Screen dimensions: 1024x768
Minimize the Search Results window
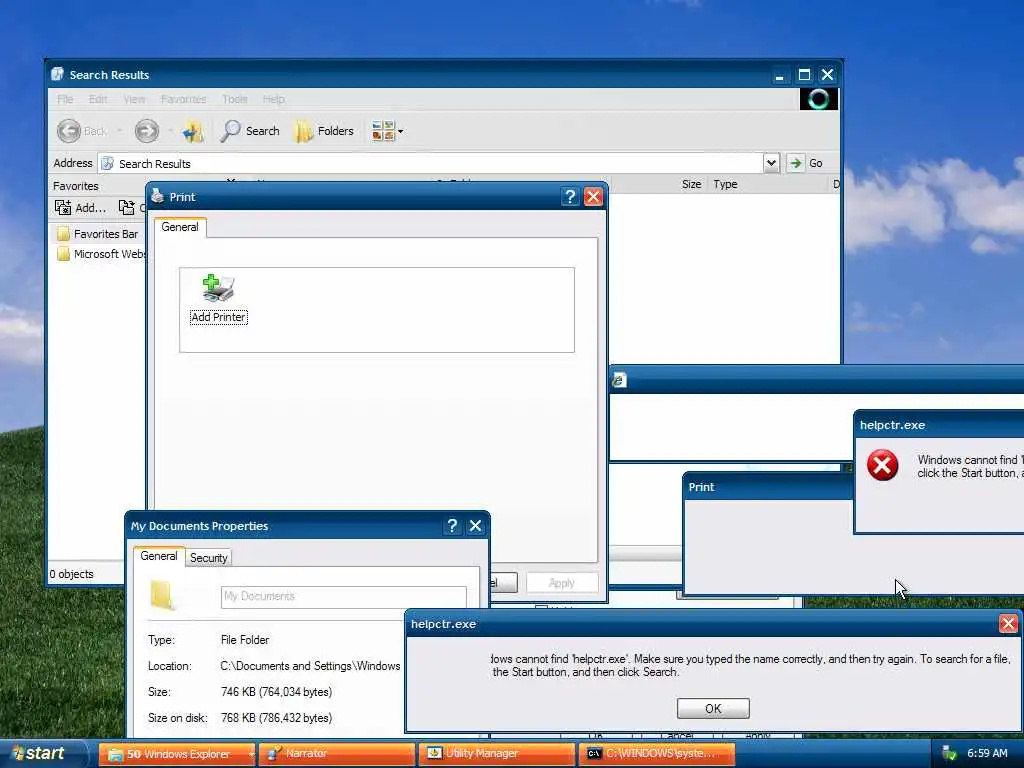tap(780, 75)
